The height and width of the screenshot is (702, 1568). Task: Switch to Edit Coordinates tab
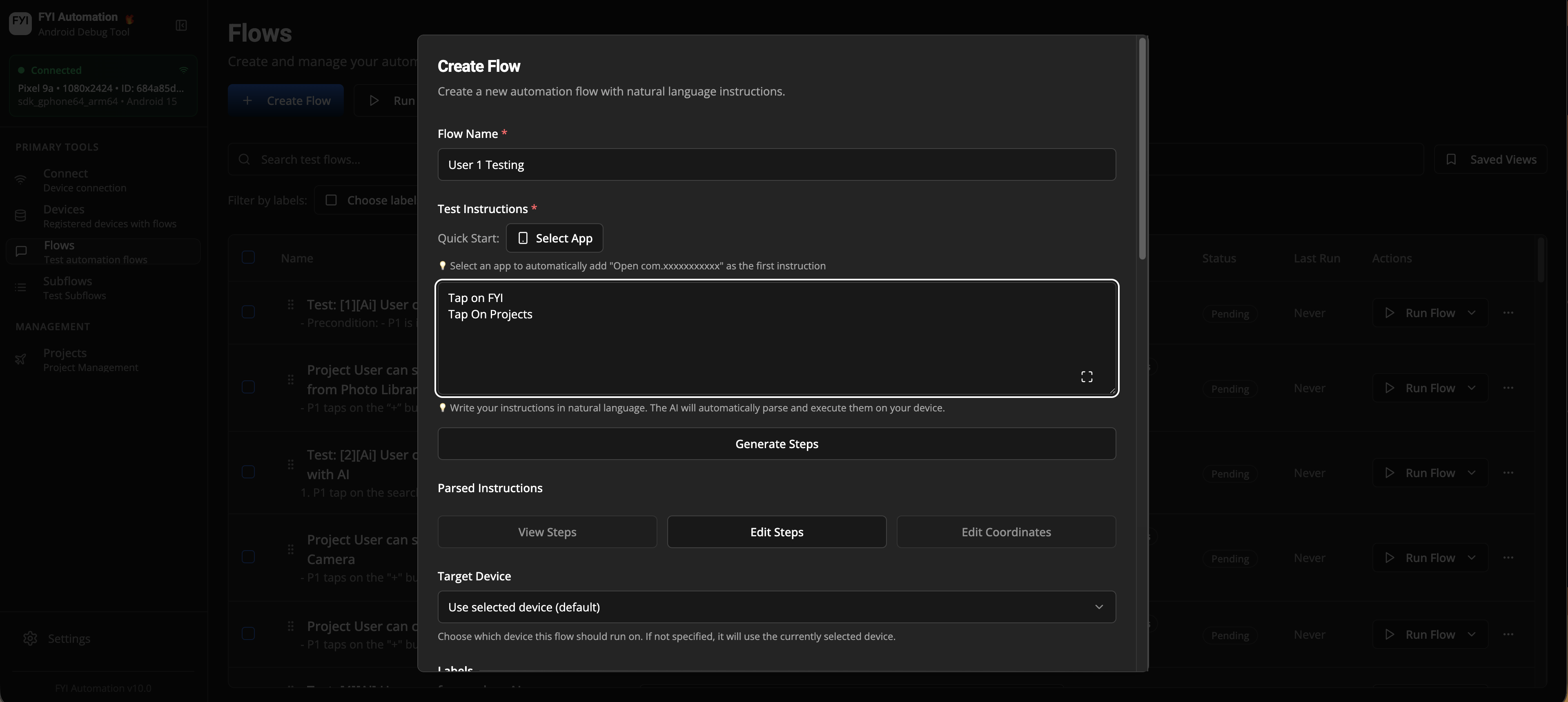click(1006, 532)
